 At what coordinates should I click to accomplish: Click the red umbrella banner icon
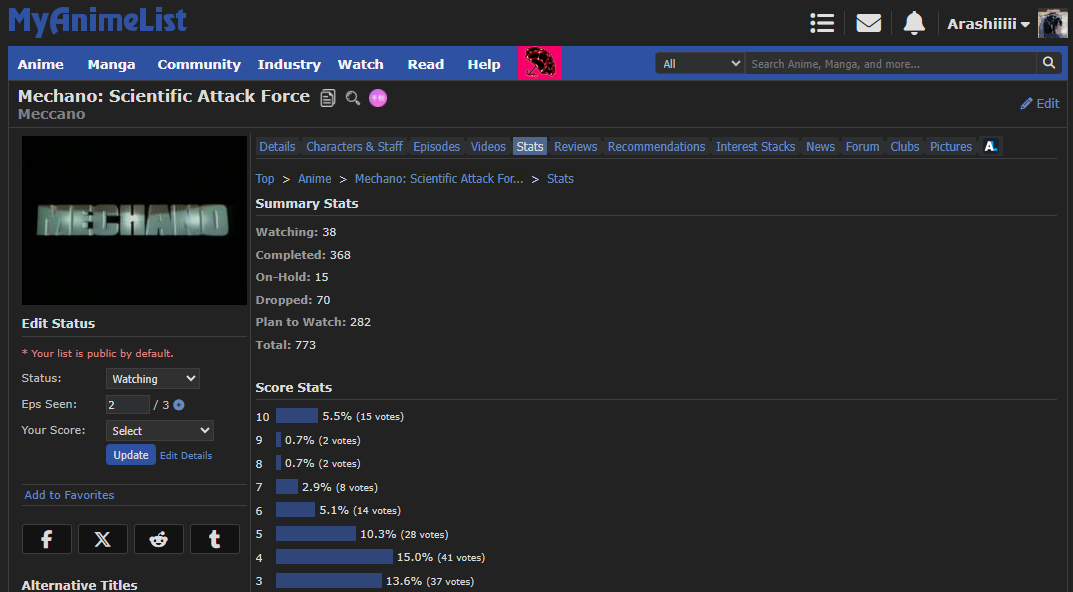coord(540,64)
